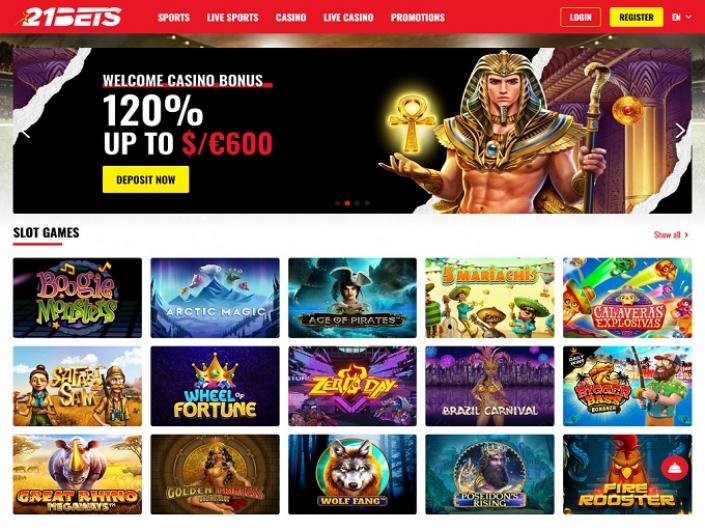Open the Boogie Monsters slot game
Screen dimensions: 705x530
77,298
